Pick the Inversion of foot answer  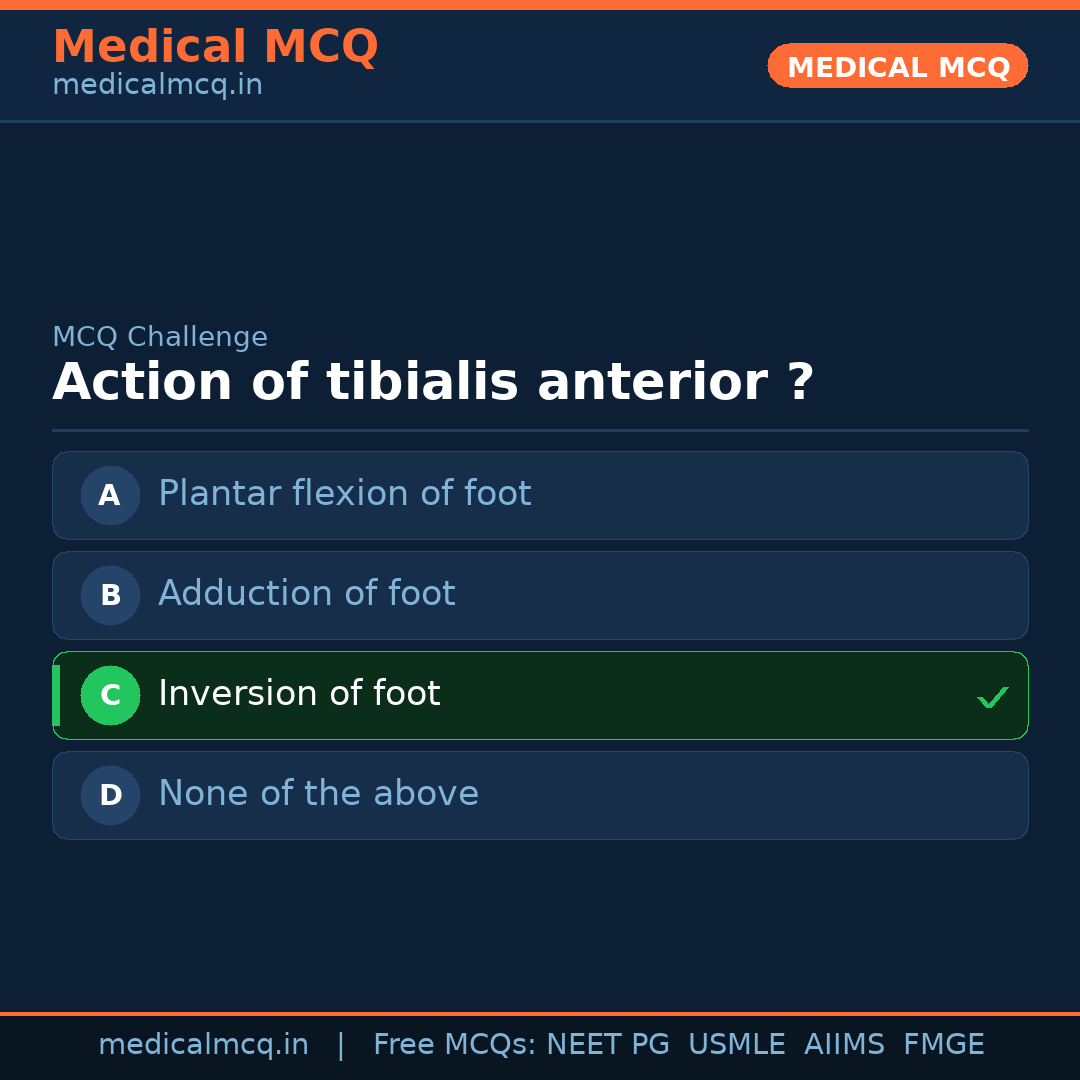click(299, 694)
